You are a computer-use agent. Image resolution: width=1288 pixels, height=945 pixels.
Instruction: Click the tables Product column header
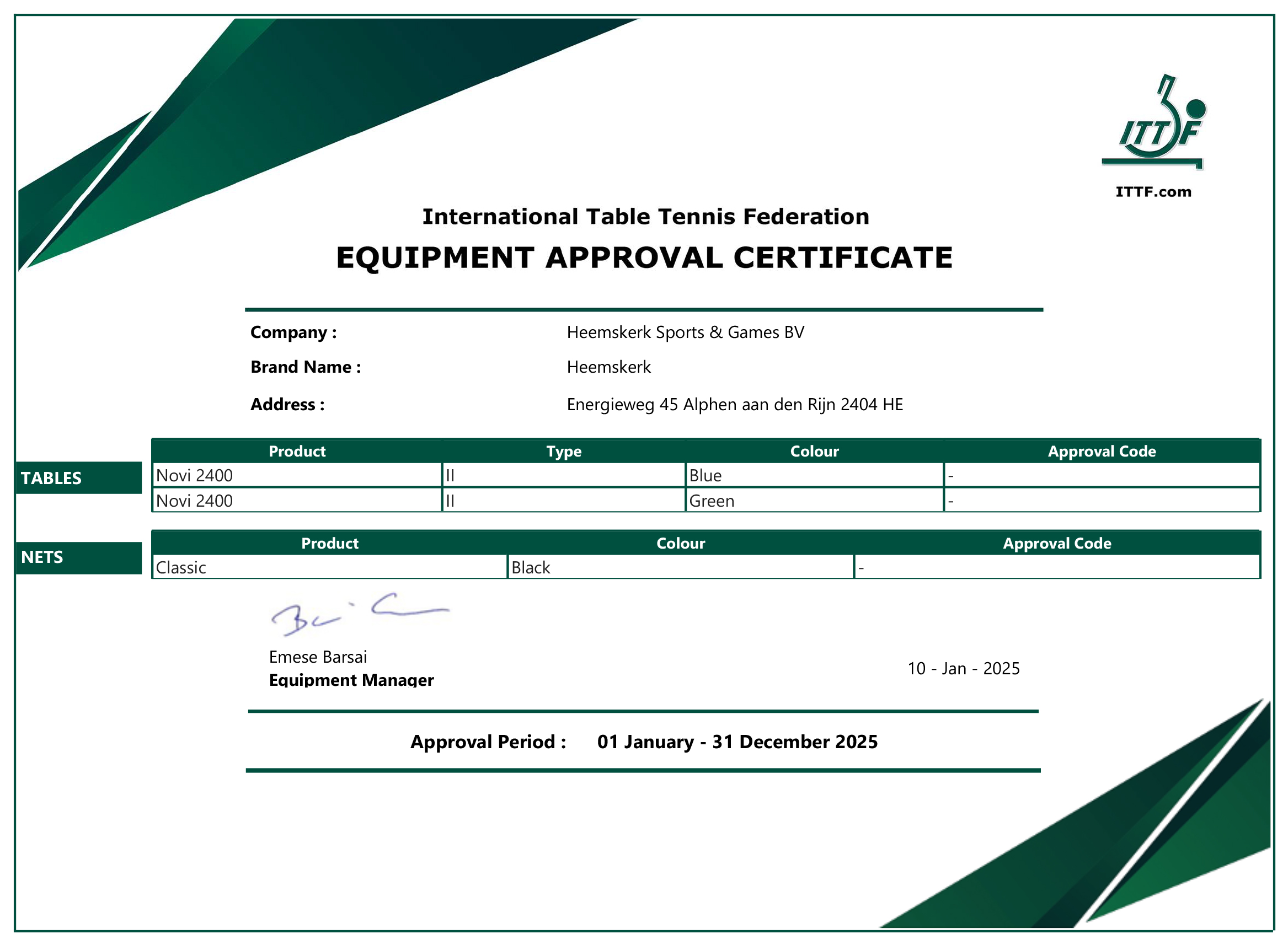[297, 452]
